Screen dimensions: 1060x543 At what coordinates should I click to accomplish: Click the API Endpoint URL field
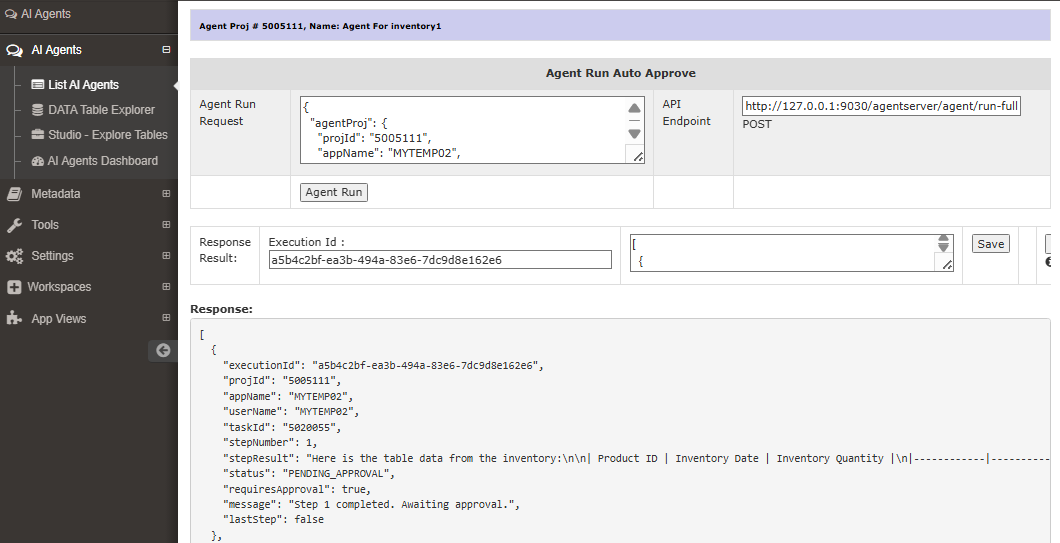[x=880, y=107]
